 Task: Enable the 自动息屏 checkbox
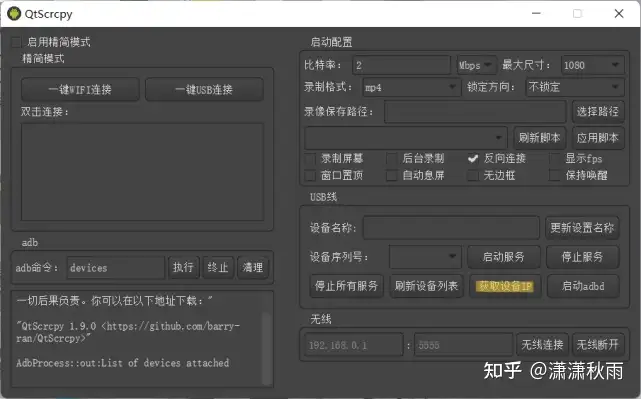(x=392, y=176)
